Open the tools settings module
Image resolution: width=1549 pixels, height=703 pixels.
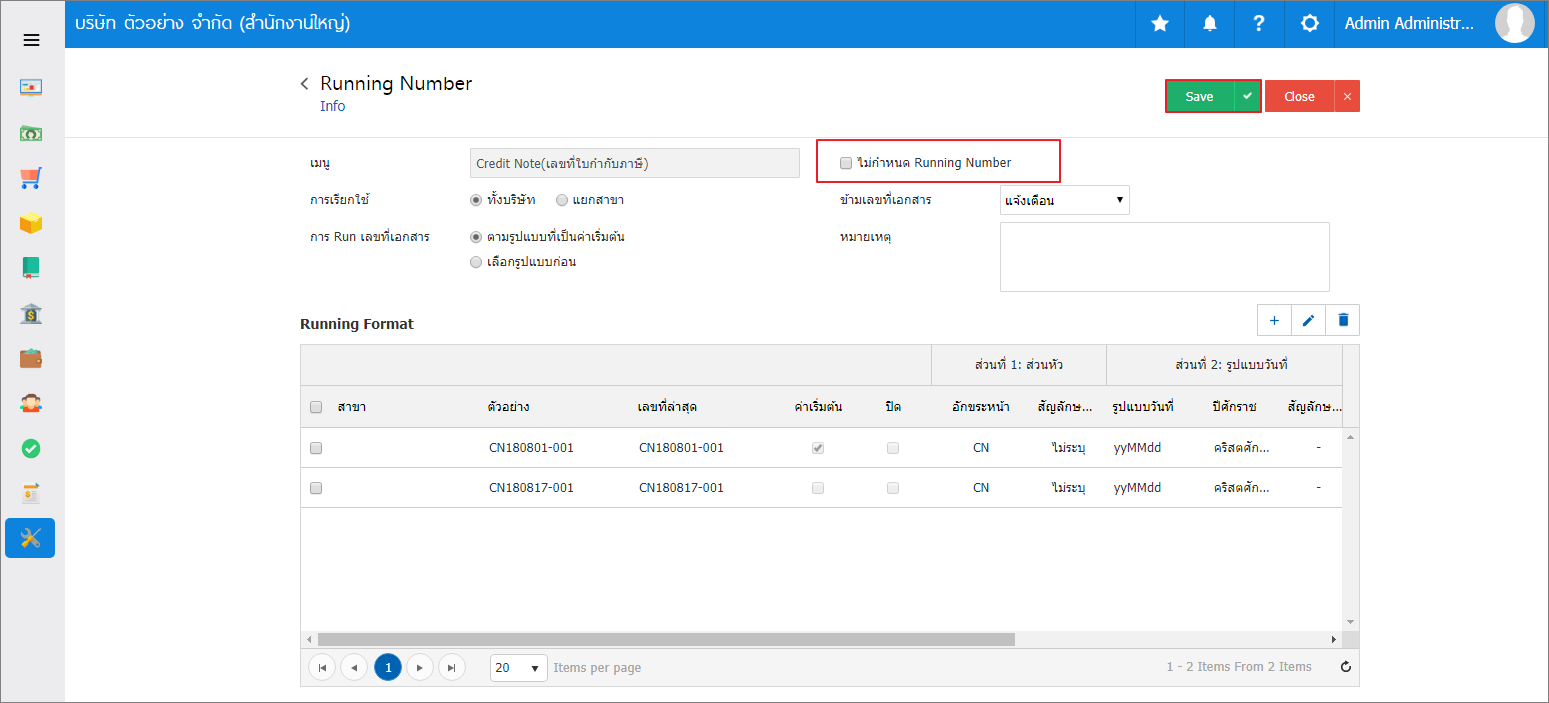30,538
